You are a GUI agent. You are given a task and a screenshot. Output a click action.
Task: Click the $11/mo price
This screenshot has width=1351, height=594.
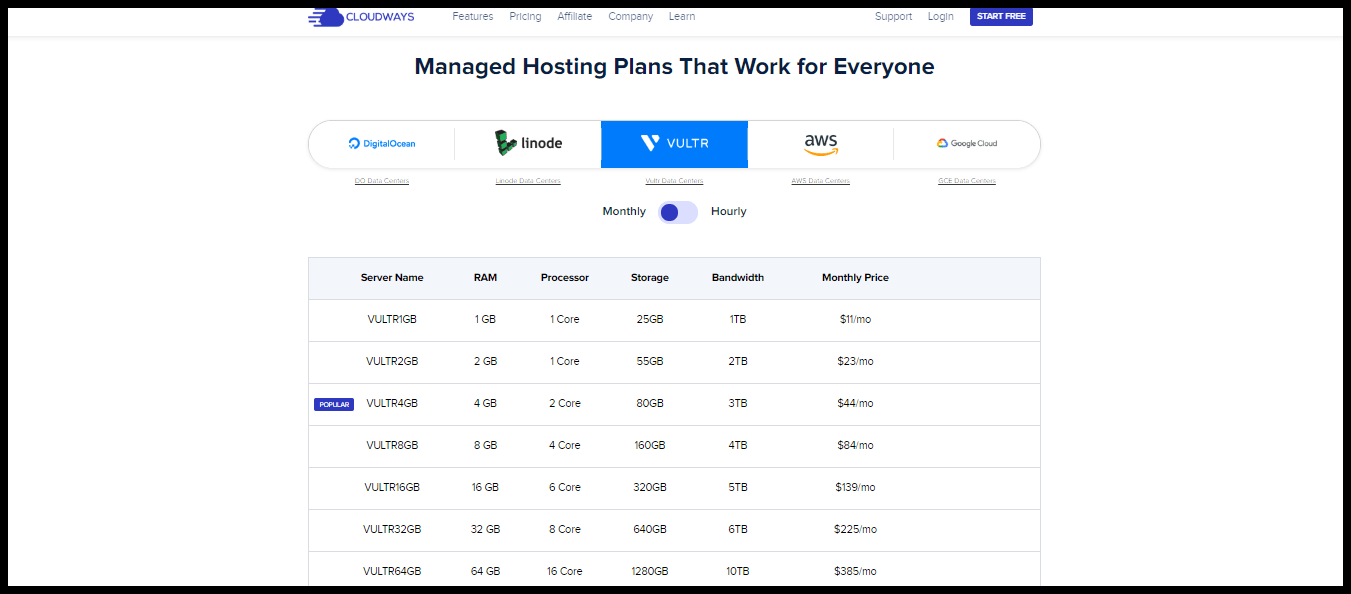point(855,320)
